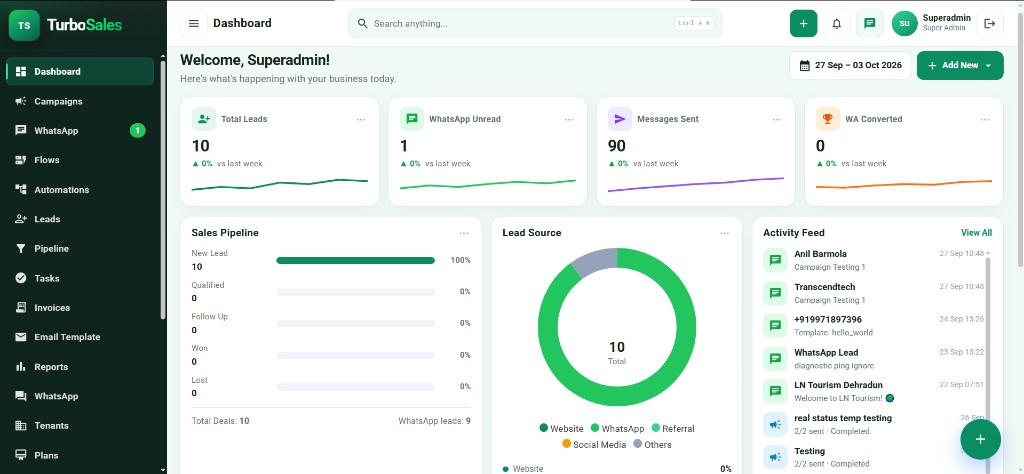This screenshot has width=1024, height=474.
Task: Open WhatsApp item below Reports
Action: point(80,396)
